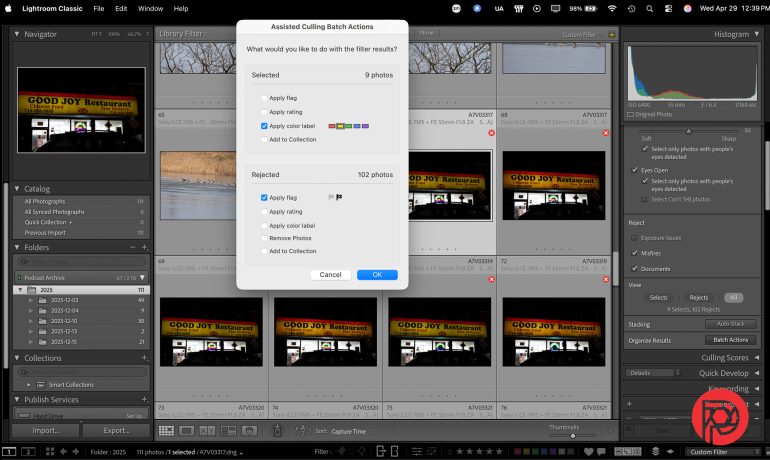Click the Library Filter lock icon

611,33
